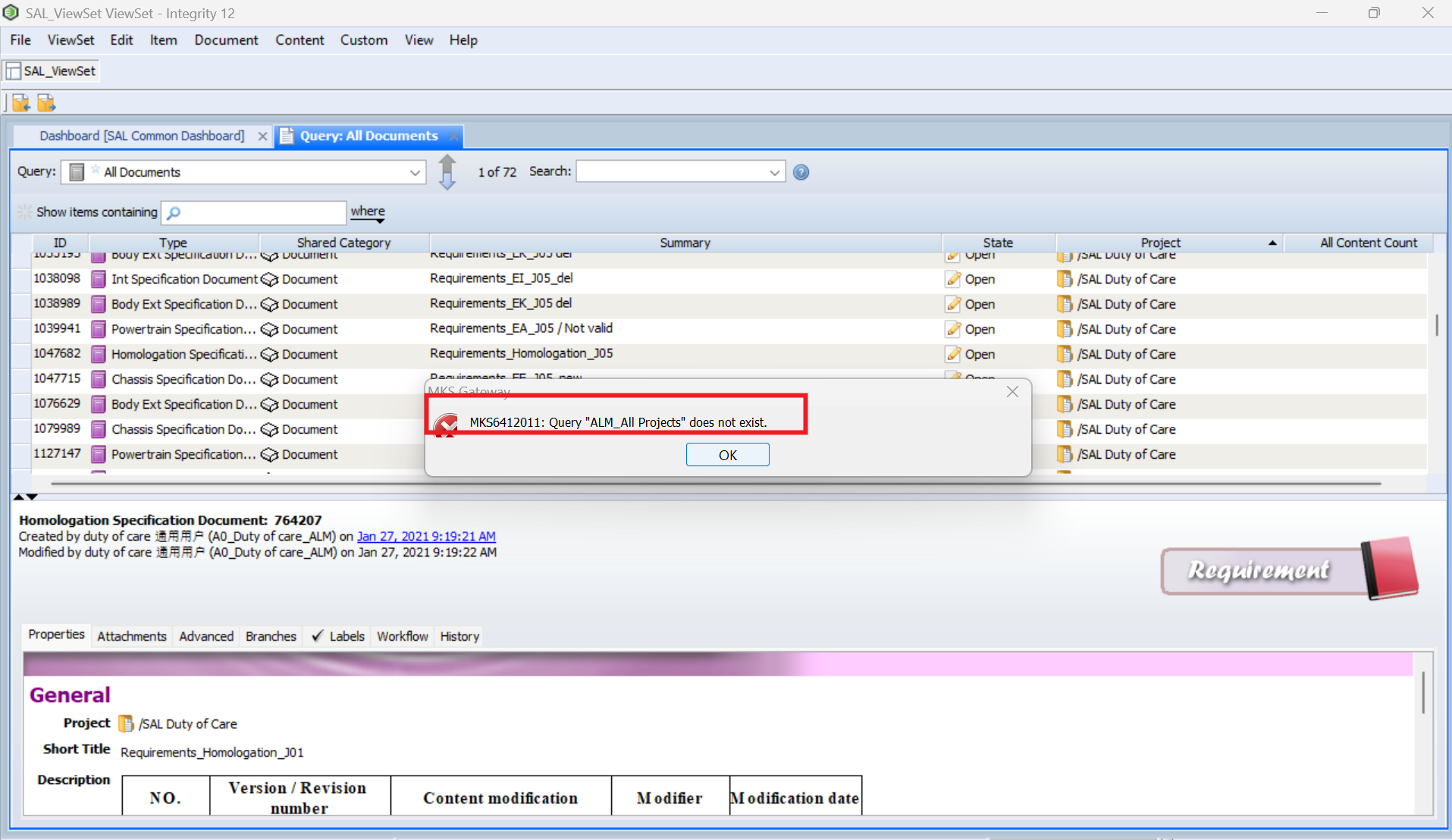The image size is (1452, 840).
Task: Open the Jan 27, 2021 9:19:21 AM link
Action: point(426,536)
